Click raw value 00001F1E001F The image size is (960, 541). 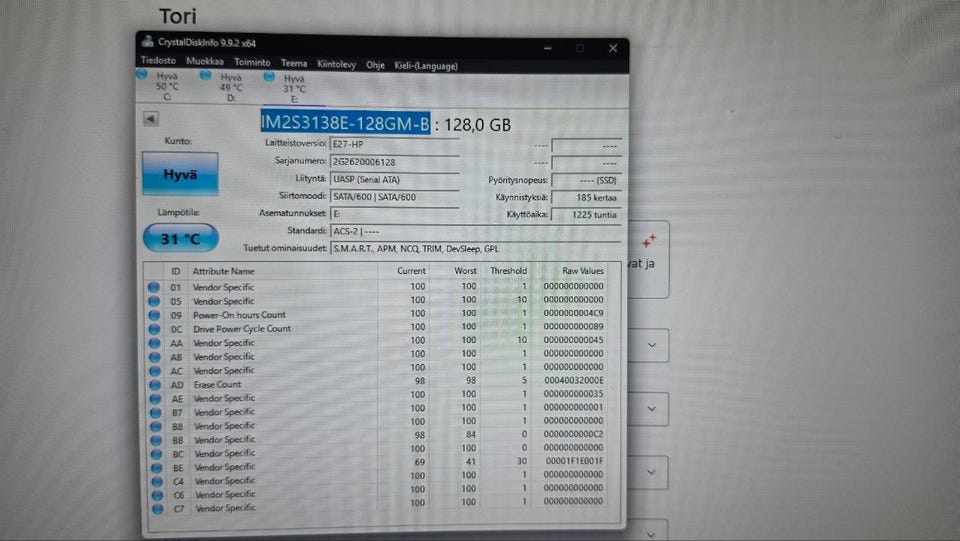tap(574, 461)
